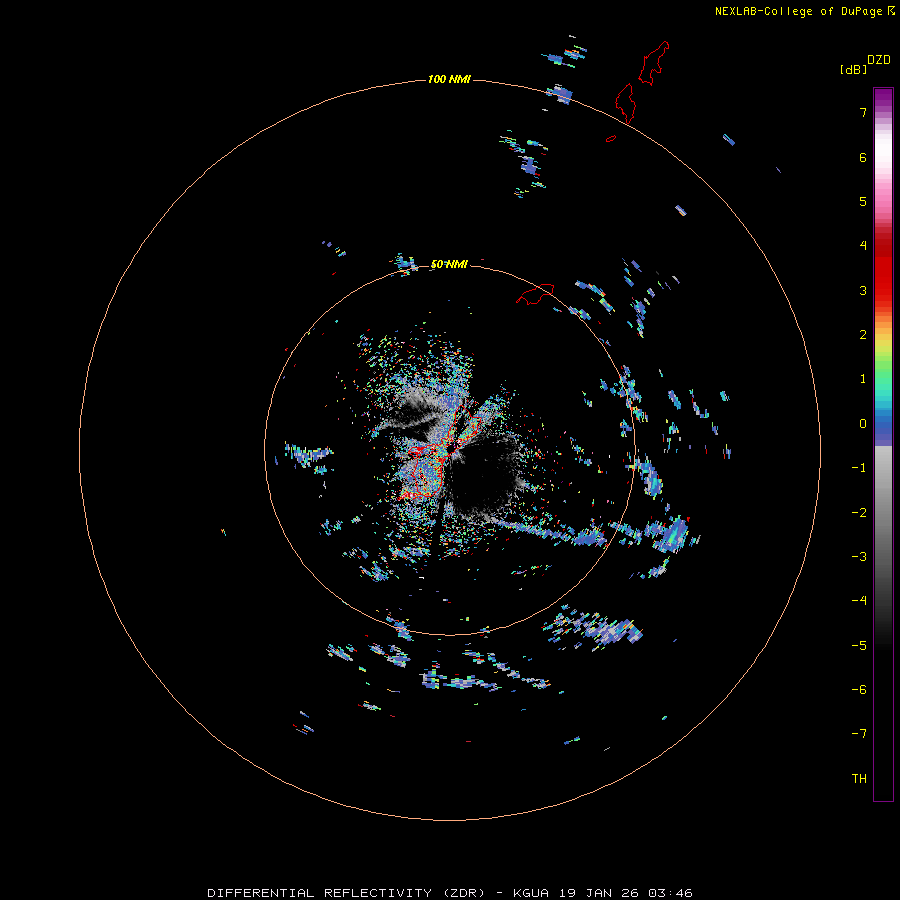Click the 2 value on the color scale
The height and width of the screenshot is (900, 900).
tap(863, 335)
